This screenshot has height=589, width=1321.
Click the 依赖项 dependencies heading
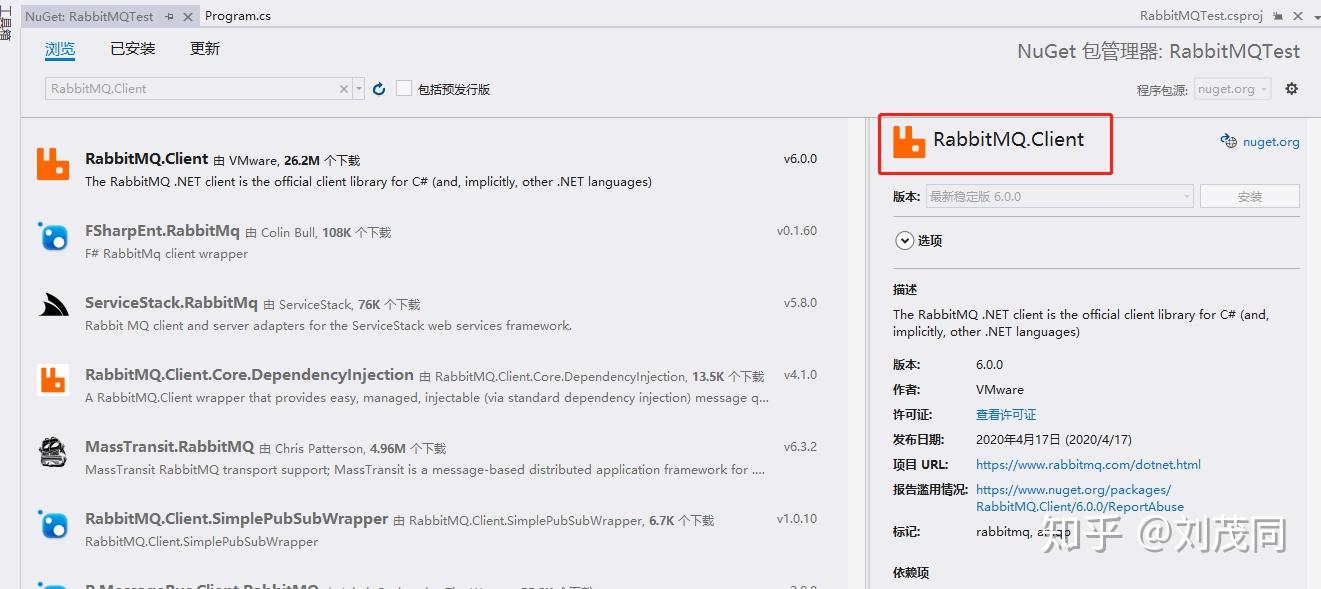pos(911,573)
